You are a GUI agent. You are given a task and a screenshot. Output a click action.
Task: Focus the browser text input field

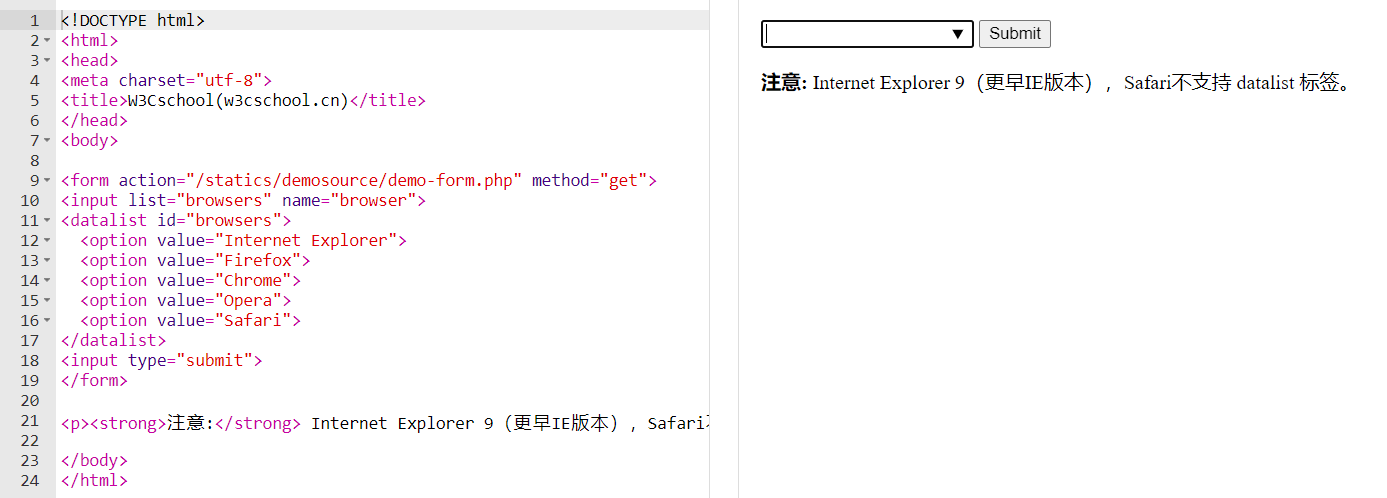tap(855, 34)
